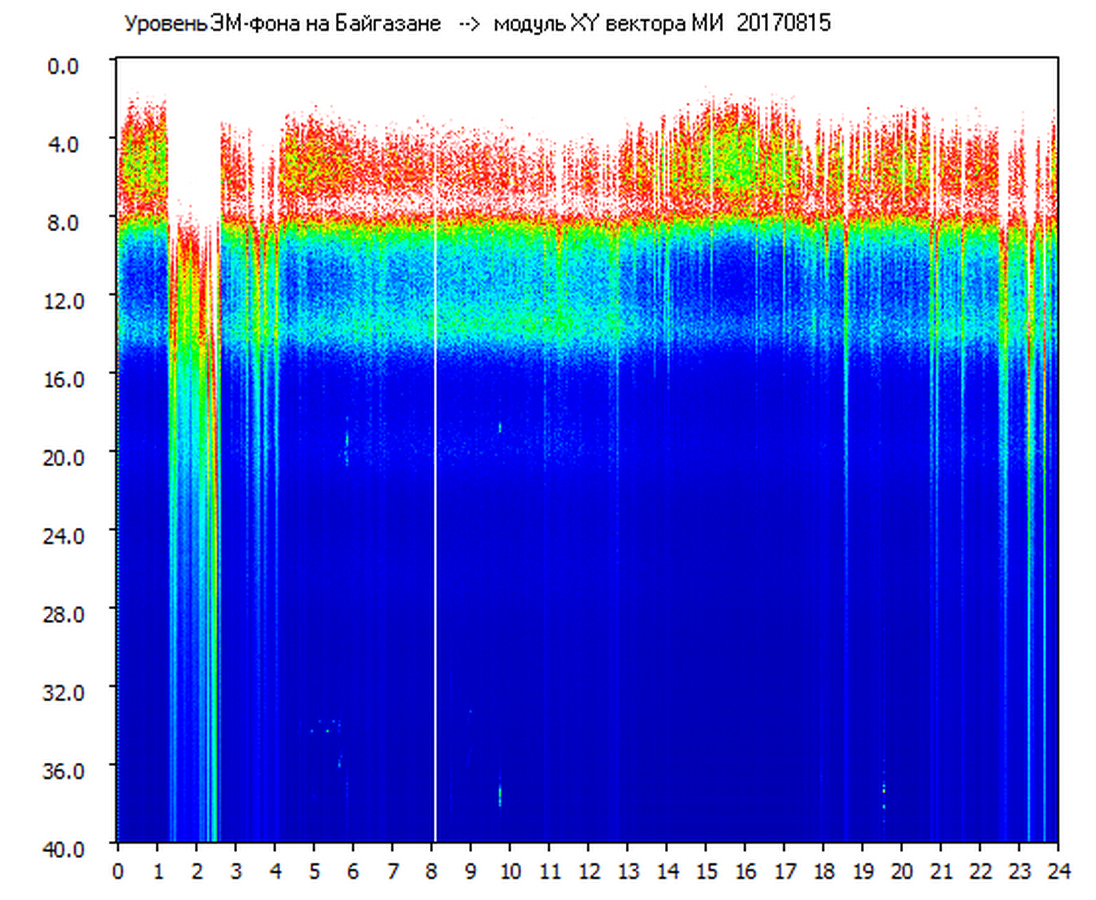Select the x-axis tick label 0
The height and width of the screenshot is (900, 1096).
point(118,870)
